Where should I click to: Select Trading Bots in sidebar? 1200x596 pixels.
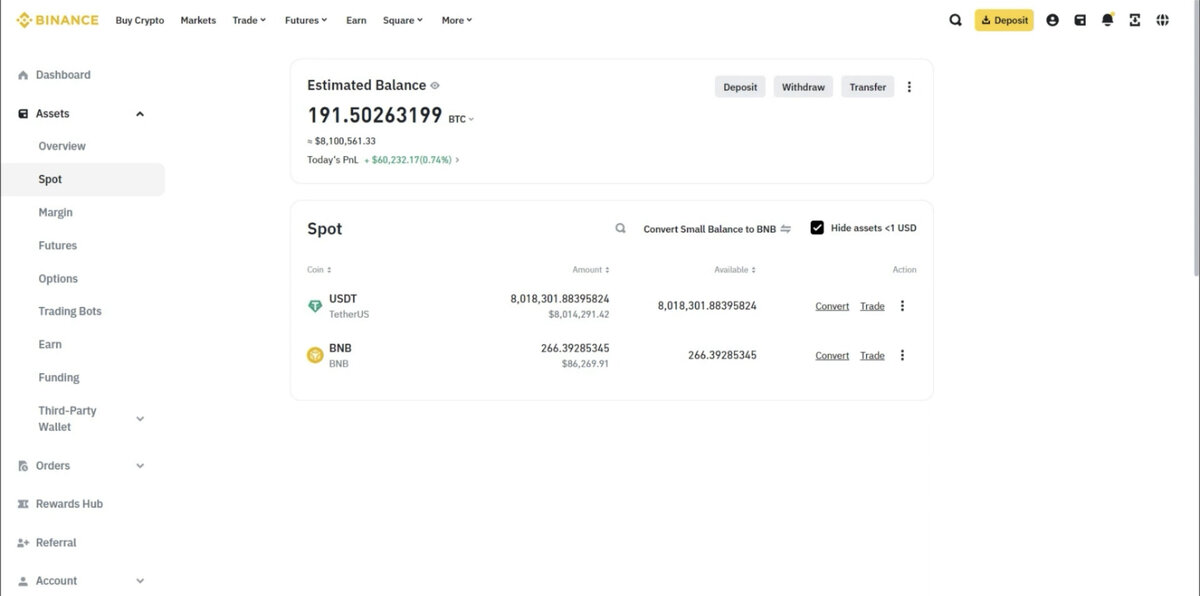[70, 311]
